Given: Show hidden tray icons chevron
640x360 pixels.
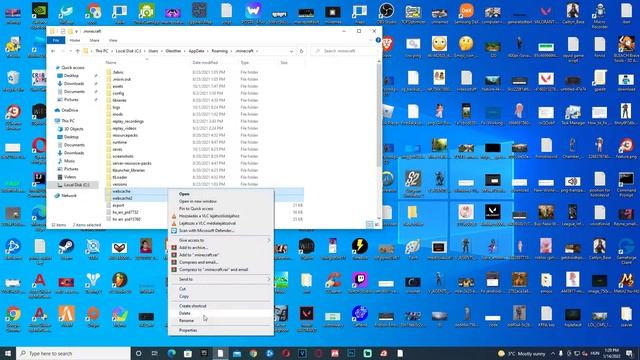Looking at the screenshot, I should point(553,353).
